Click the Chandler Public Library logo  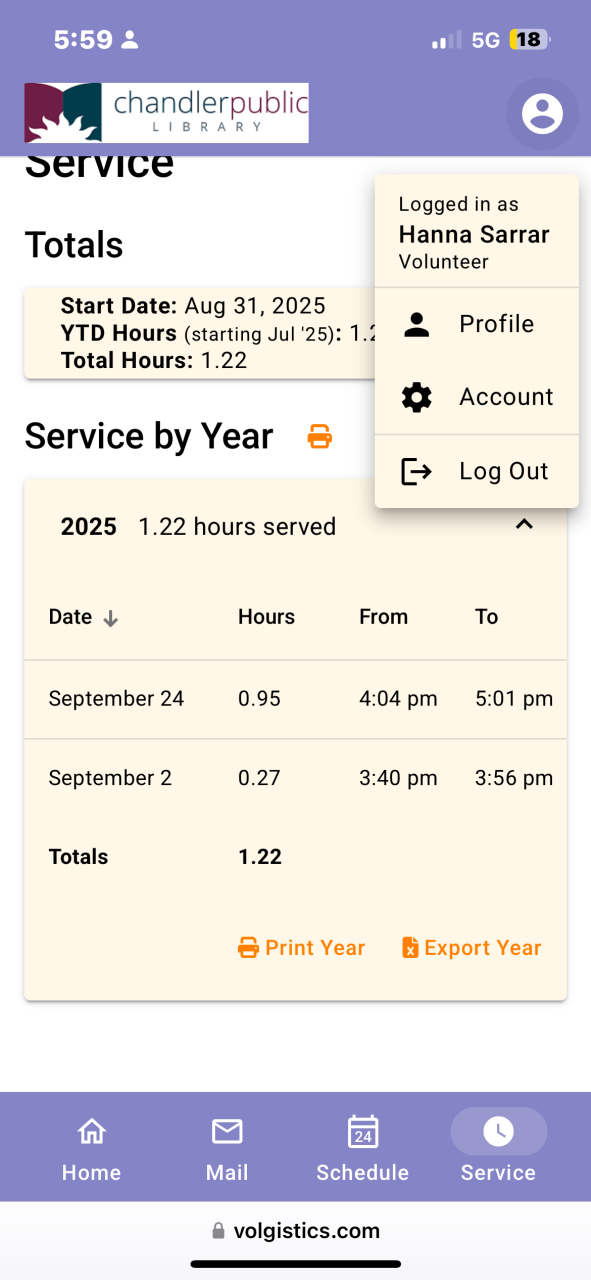(x=167, y=113)
